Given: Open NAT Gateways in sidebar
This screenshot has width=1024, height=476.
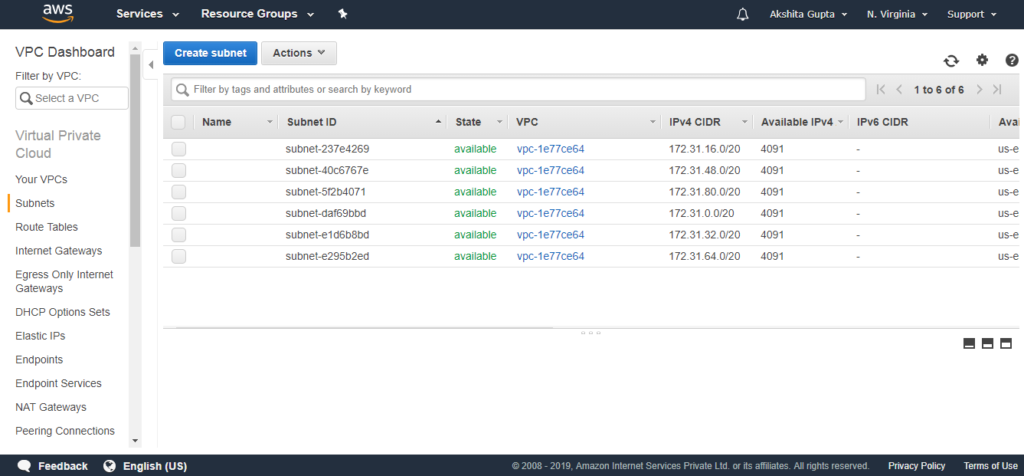Looking at the screenshot, I should (51, 407).
